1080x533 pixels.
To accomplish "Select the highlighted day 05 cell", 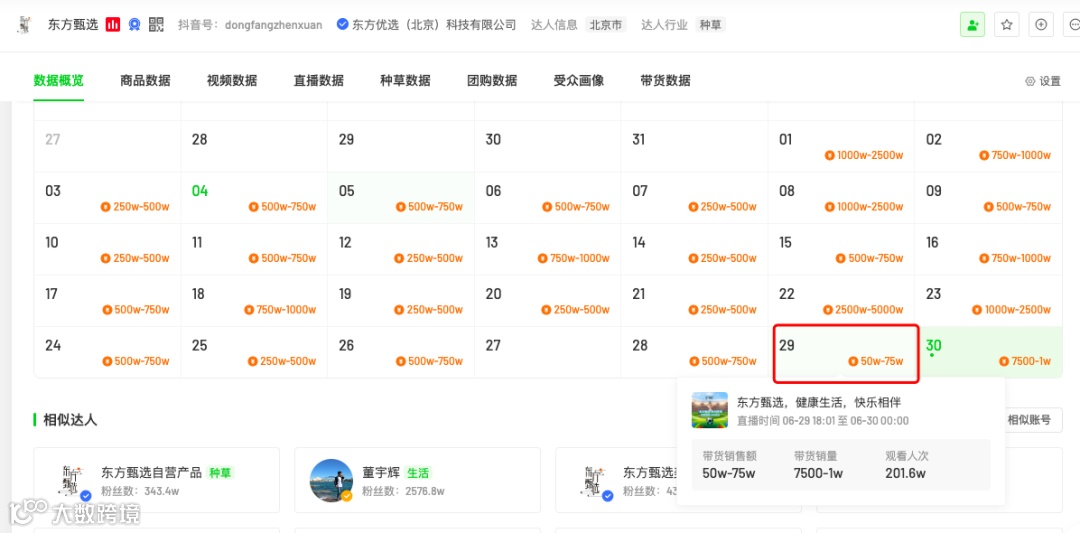I will 401,198.
